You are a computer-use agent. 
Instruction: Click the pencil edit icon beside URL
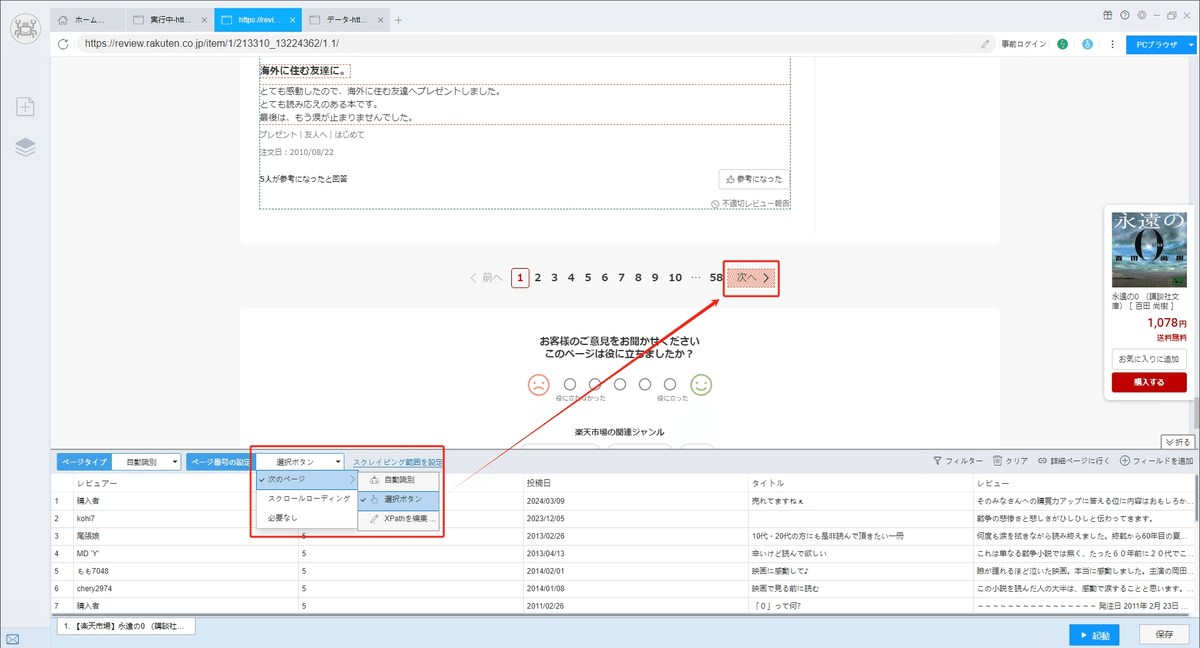(986, 44)
